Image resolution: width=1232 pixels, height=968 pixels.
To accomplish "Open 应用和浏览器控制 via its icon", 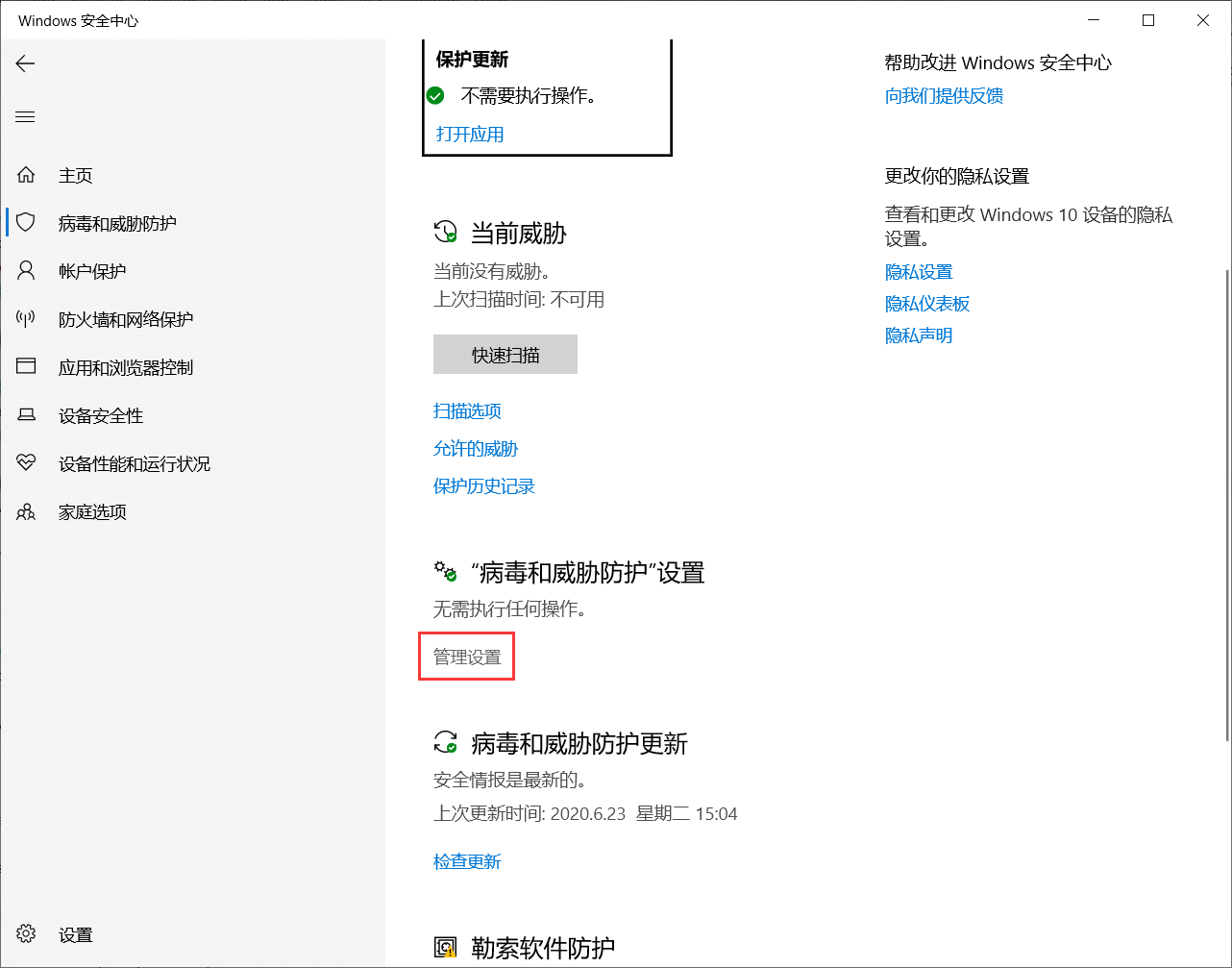I will [25, 366].
